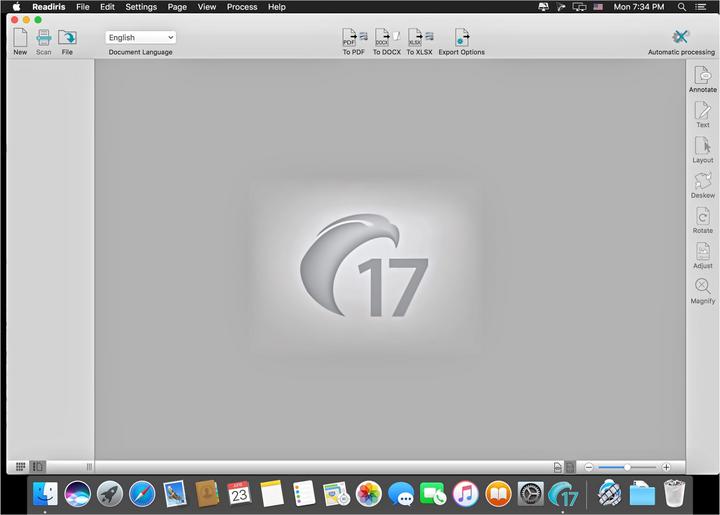The height and width of the screenshot is (515, 720).
Task: Open Reminders from the Dock
Action: pyautogui.click(x=304, y=494)
